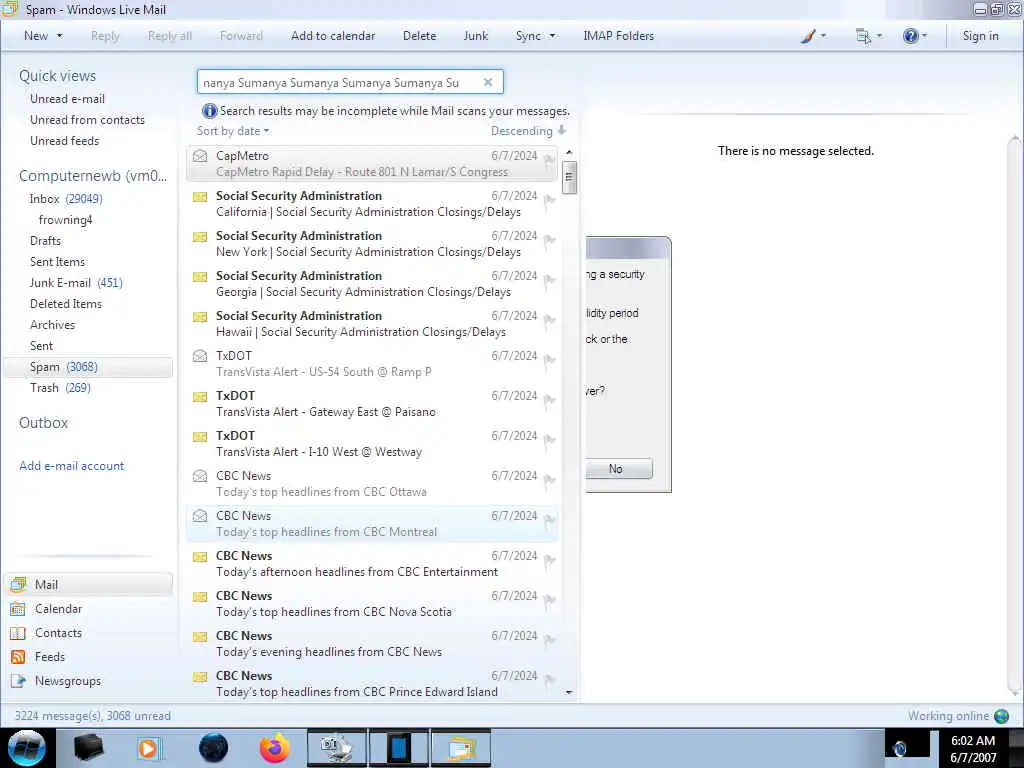
Task: Open CBC Nova Scotia headlines message
Action: (372, 603)
